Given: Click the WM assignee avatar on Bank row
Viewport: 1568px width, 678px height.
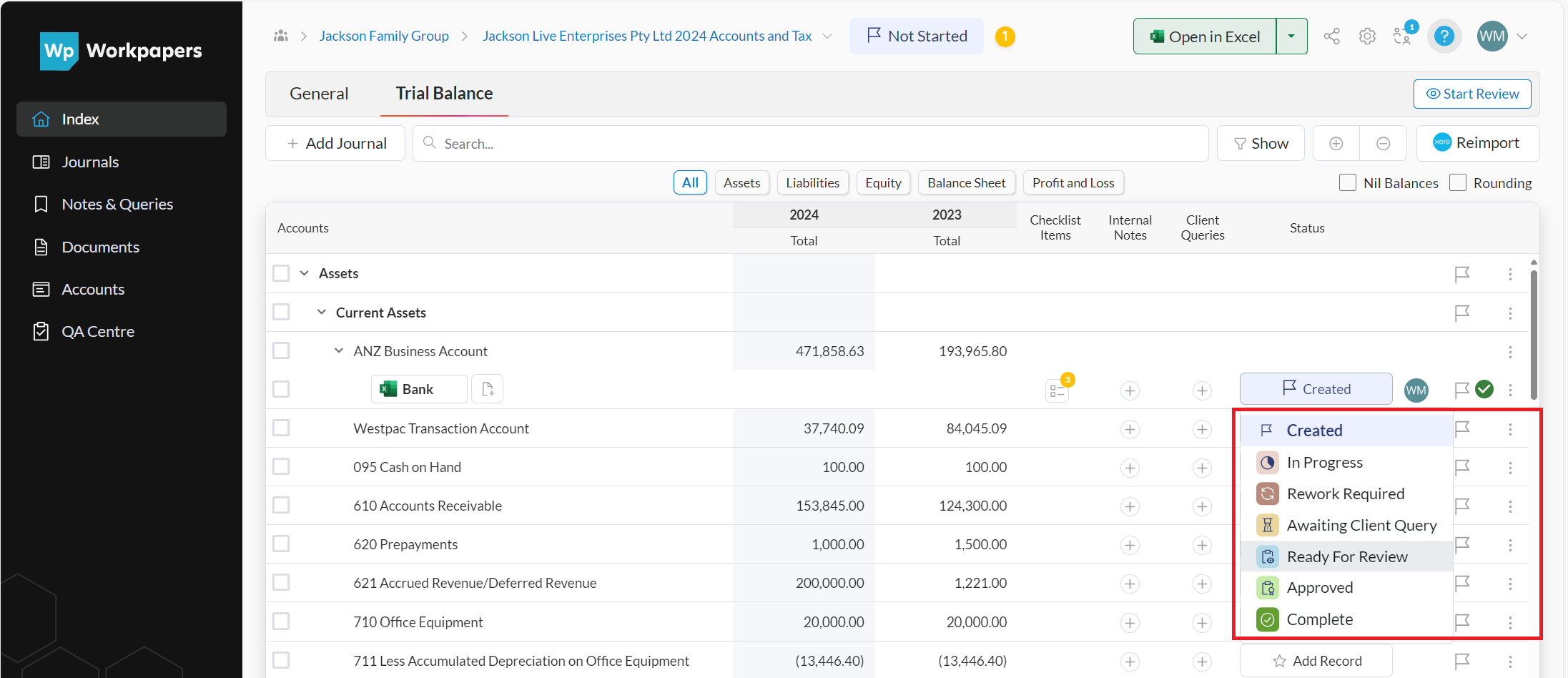Looking at the screenshot, I should 1416,390.
